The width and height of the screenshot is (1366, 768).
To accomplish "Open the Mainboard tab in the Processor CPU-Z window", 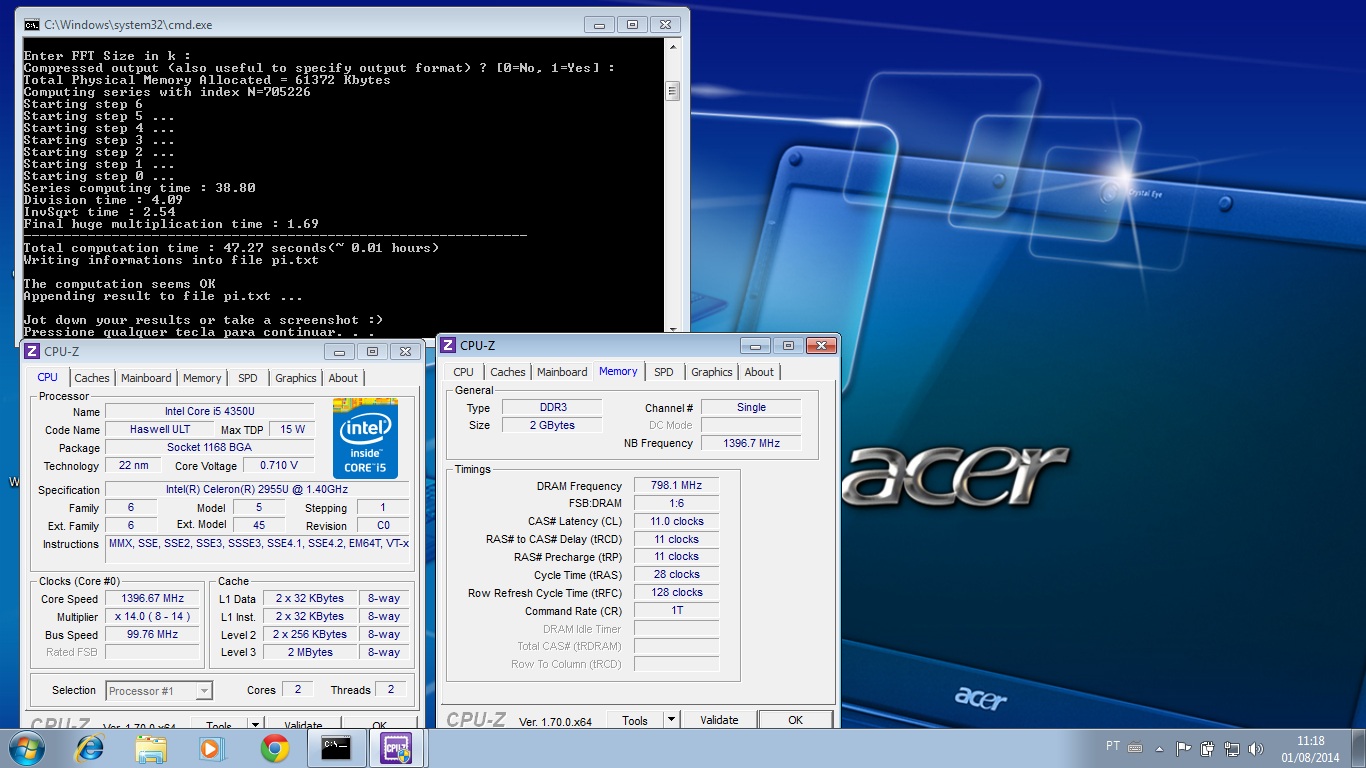I will 146,378.
